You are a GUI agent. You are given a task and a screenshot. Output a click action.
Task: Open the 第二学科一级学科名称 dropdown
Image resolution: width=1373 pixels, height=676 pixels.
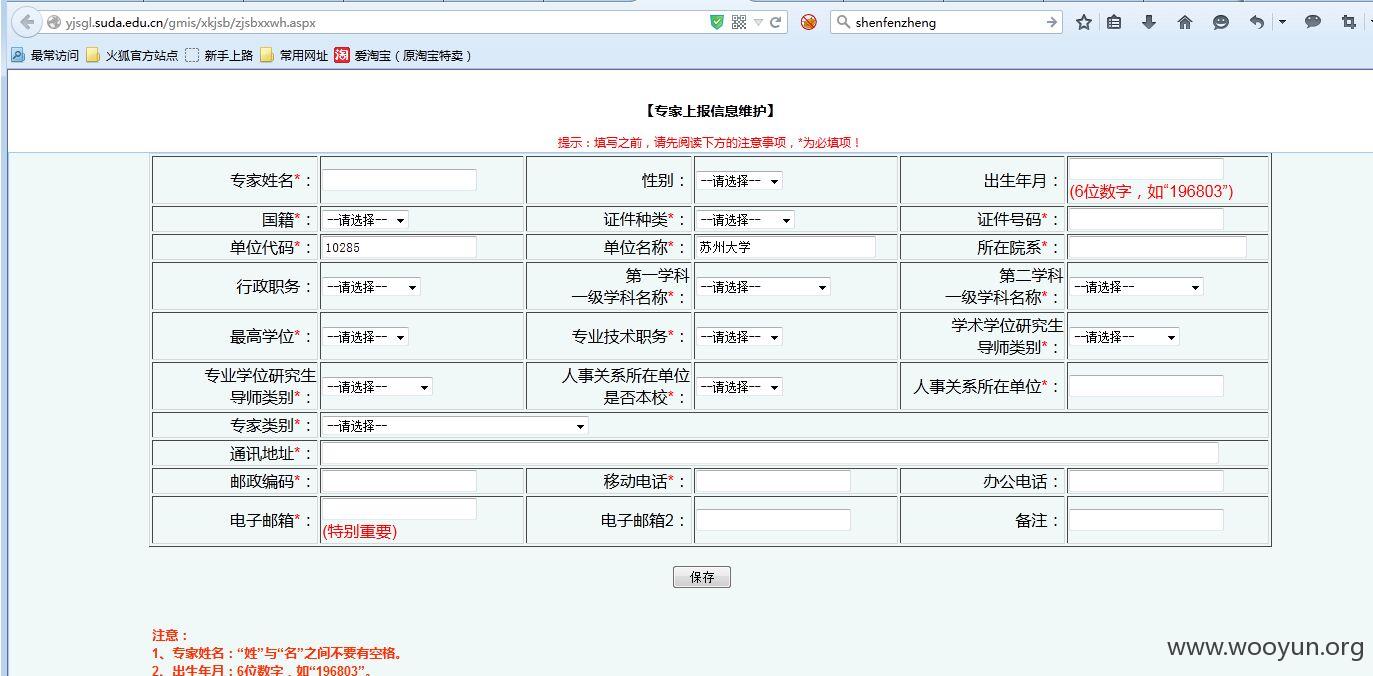click(x=1136, y=287)
